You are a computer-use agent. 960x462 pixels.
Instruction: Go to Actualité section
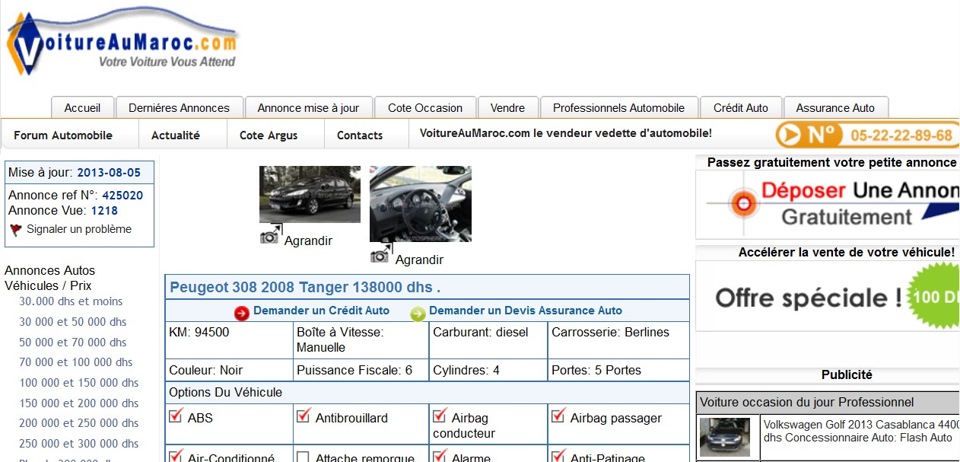(176, 135)
